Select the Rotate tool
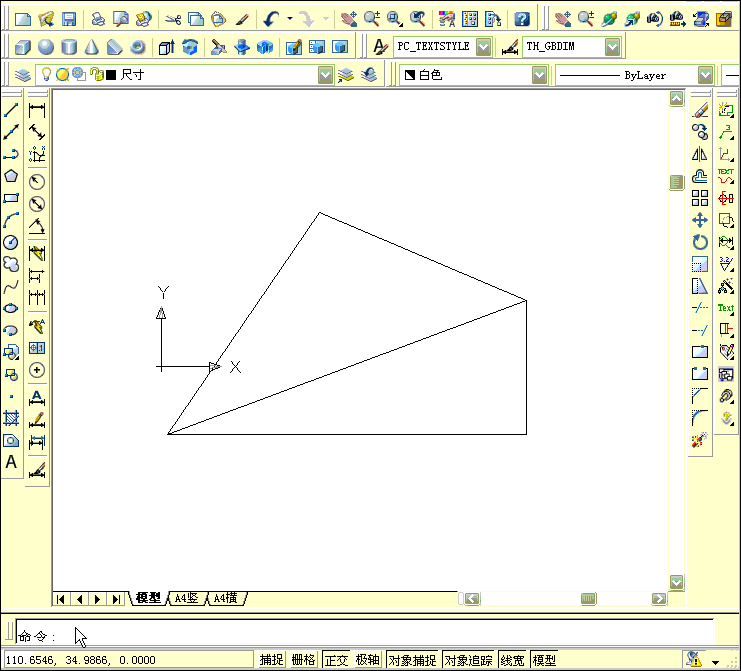This screenshot has height=671, width=741. [700, 242]
